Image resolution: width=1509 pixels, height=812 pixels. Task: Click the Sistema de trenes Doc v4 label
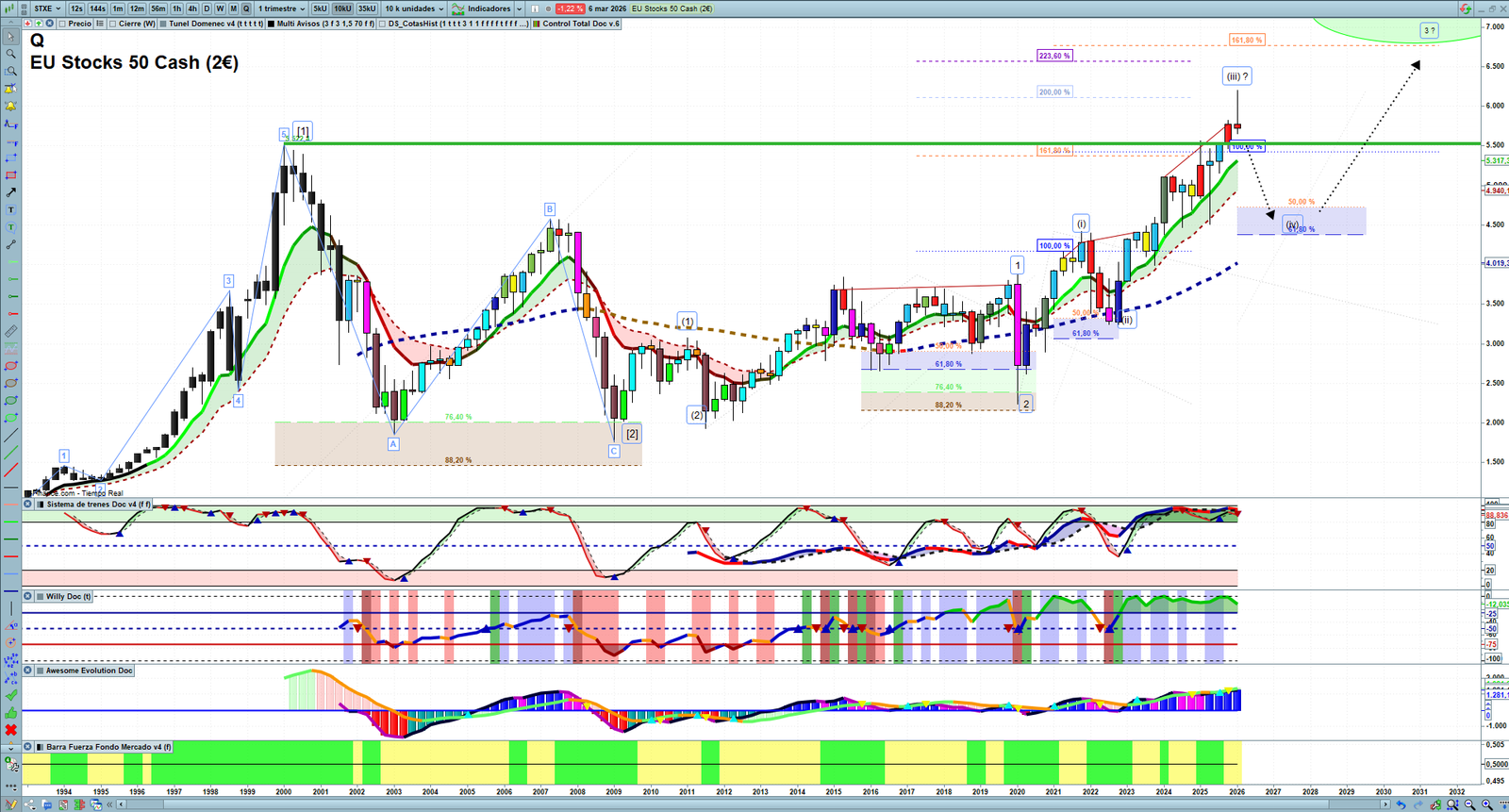pos(98,505)
